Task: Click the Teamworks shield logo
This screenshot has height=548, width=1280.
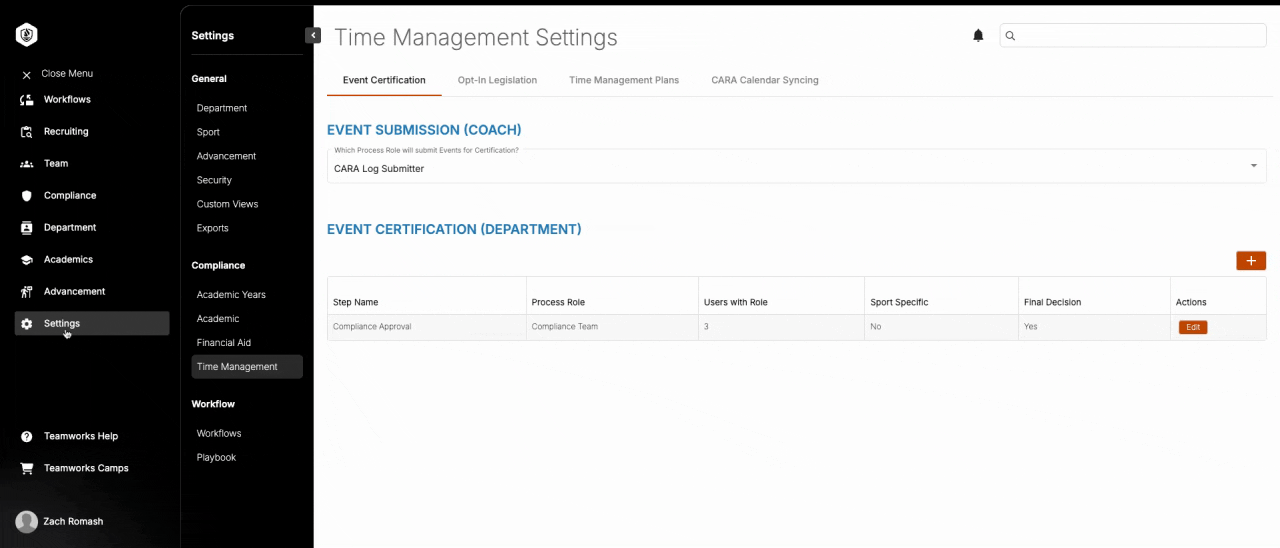Action: 27,35
